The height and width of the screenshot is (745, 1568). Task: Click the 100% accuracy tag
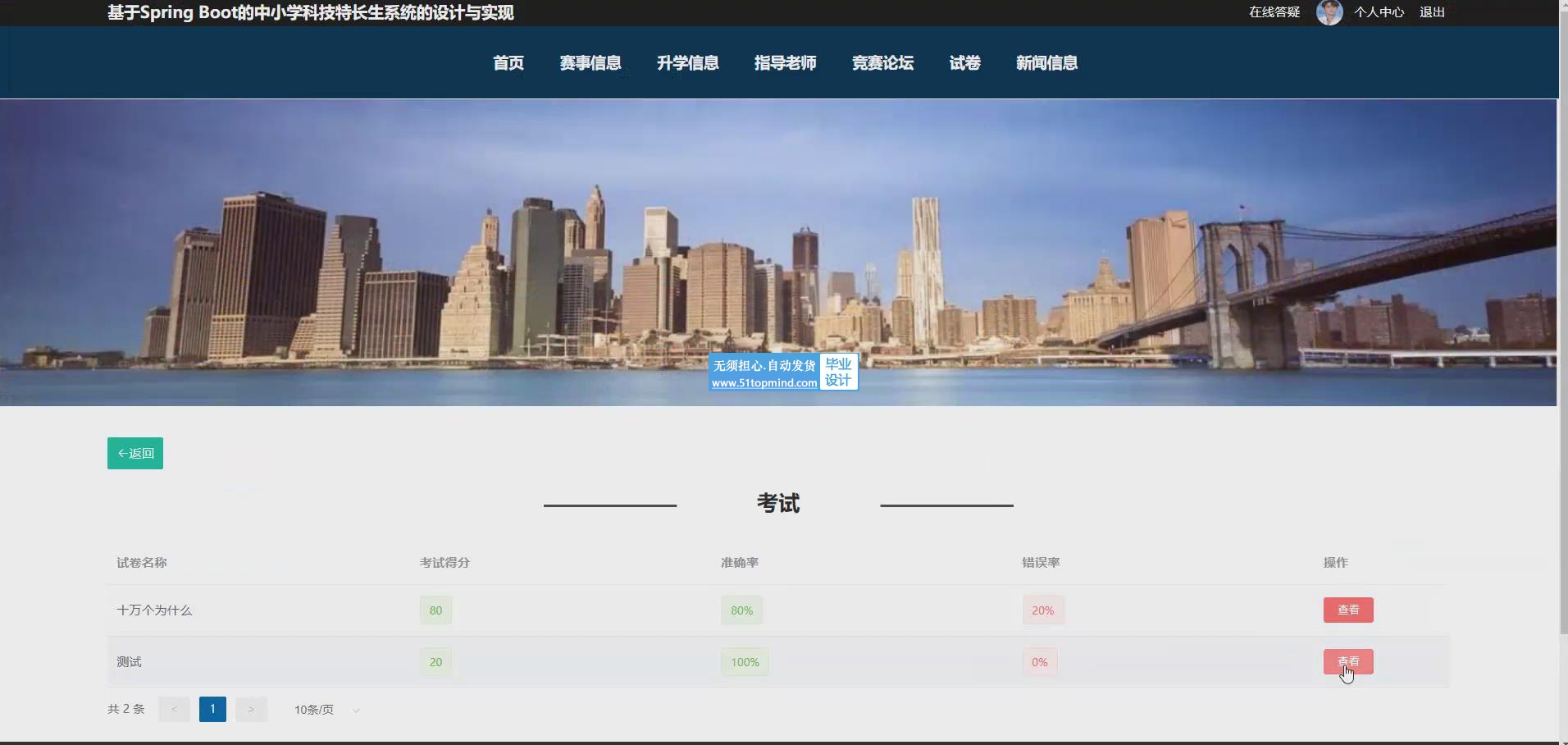[745, 662]
